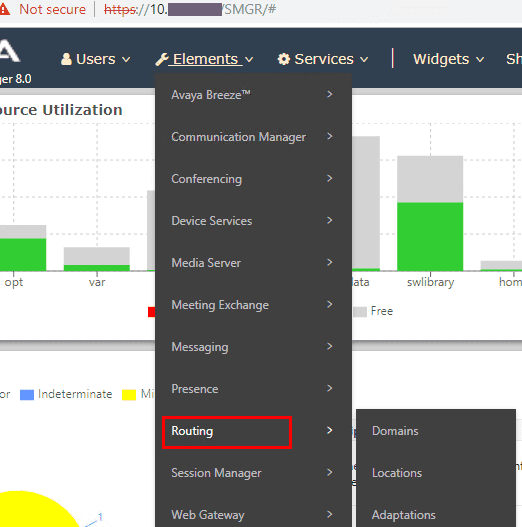The width and height of the screenshot is (522, 527).
Task: Click the Not secure warning triangle icon
Action: point(4,9)
